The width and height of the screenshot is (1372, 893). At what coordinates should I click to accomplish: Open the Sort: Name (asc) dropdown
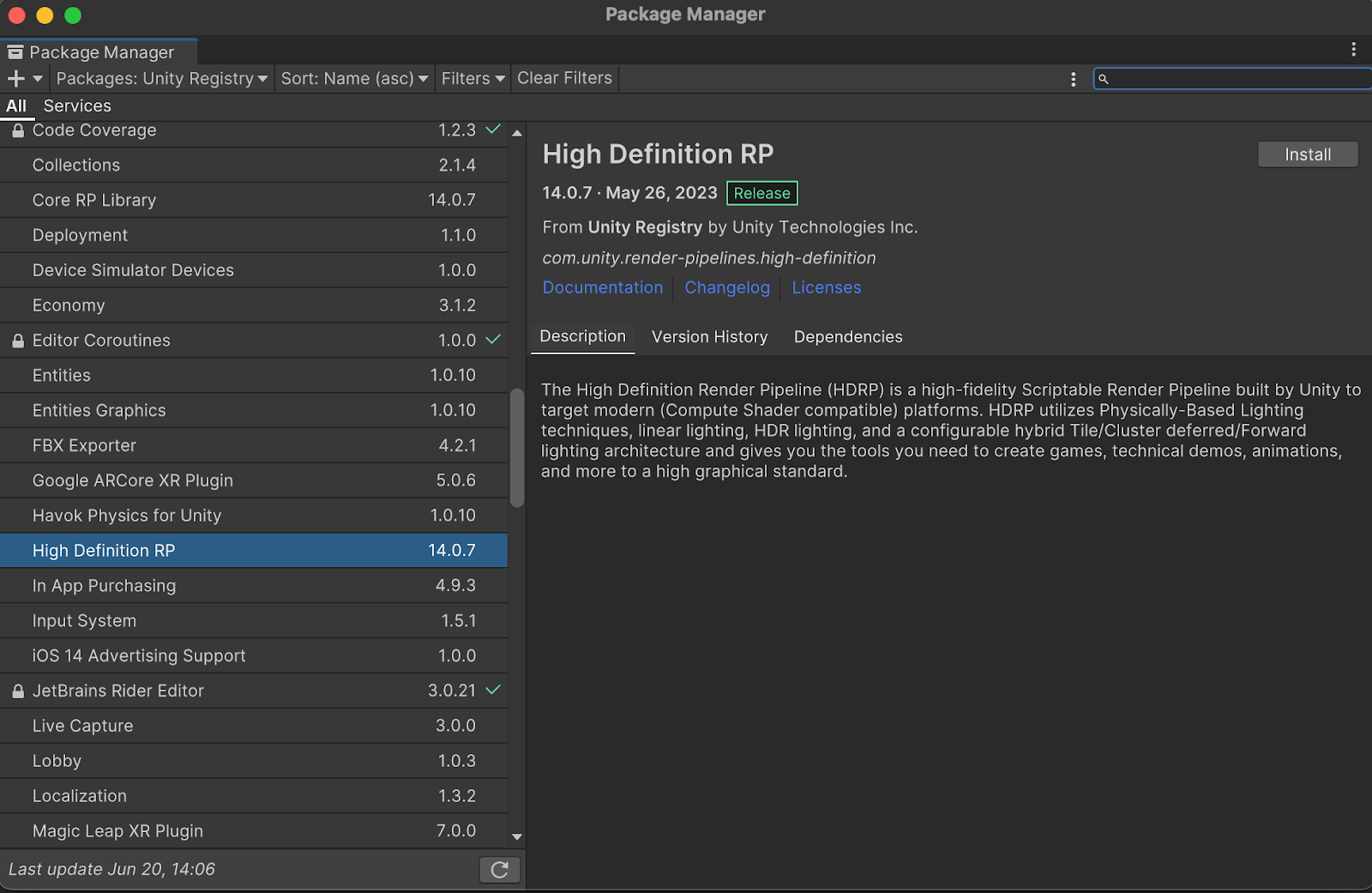click(x=354, y=79)
